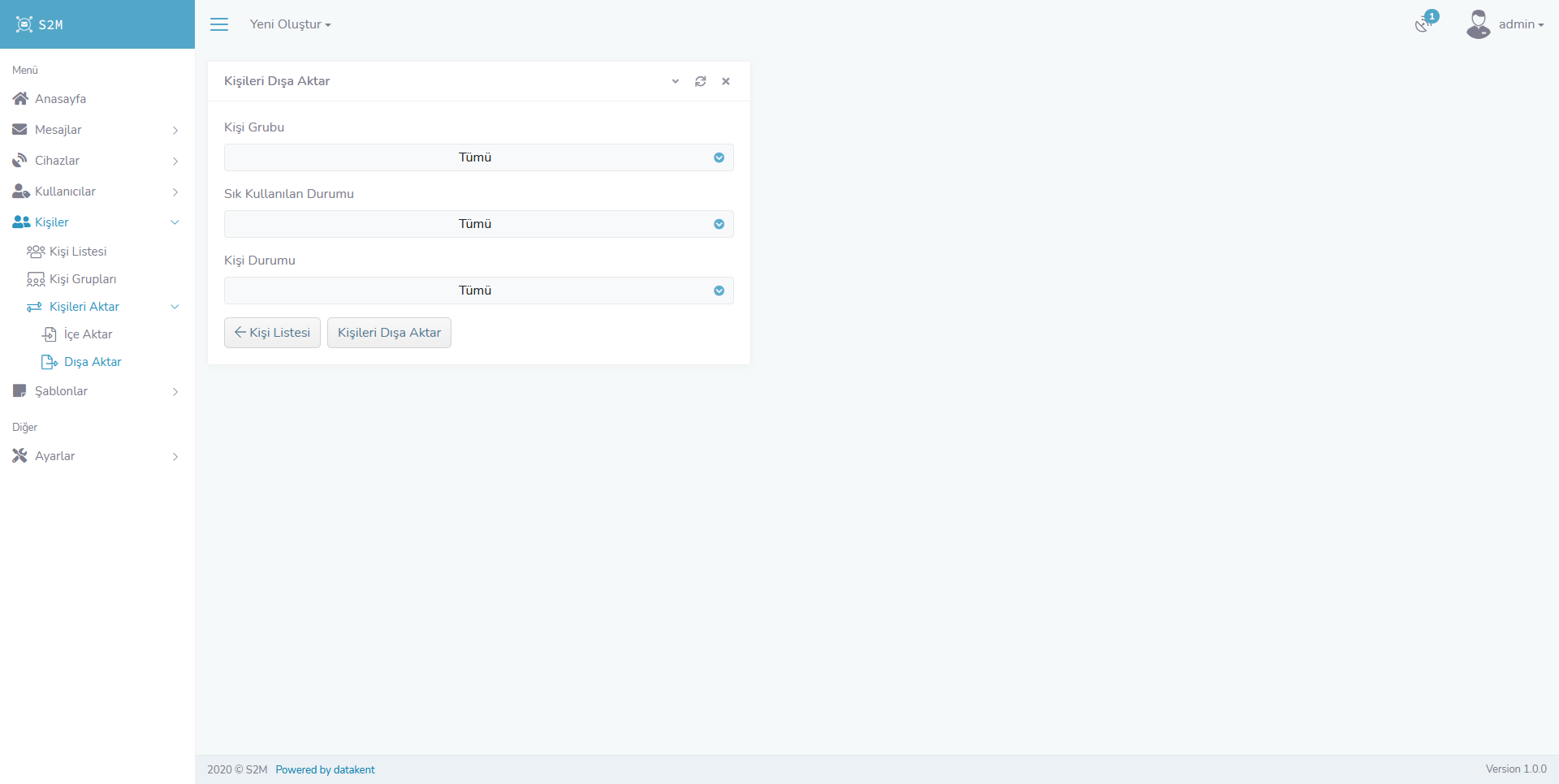
Task: Go to Kişi Listesi in sidebar
Action: click(x=78, y=252)
